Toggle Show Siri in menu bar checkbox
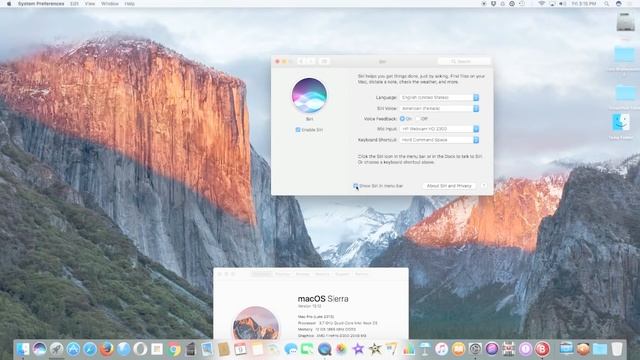The height and width of the screenshot is (360, 640). 356,186
